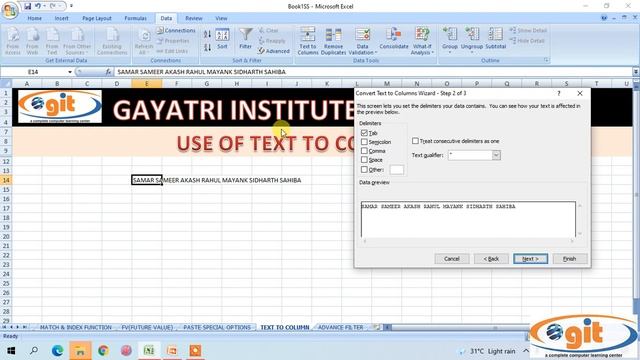
Task: Save workbook from Quick Access Toolbar
Action: [x=27, y=6]
